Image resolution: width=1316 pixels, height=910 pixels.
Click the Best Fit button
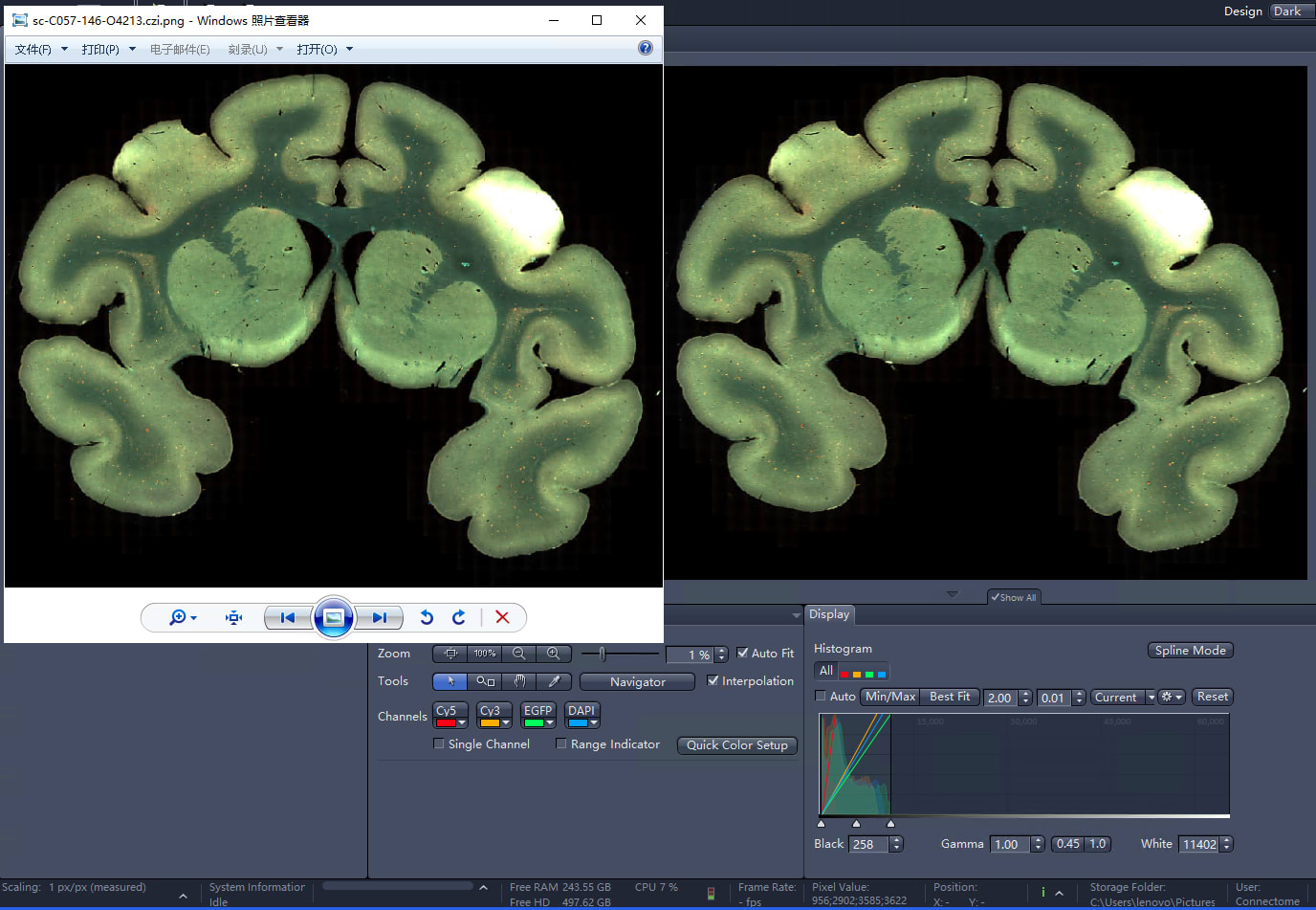pyautogui.click(x=949, y=697)
